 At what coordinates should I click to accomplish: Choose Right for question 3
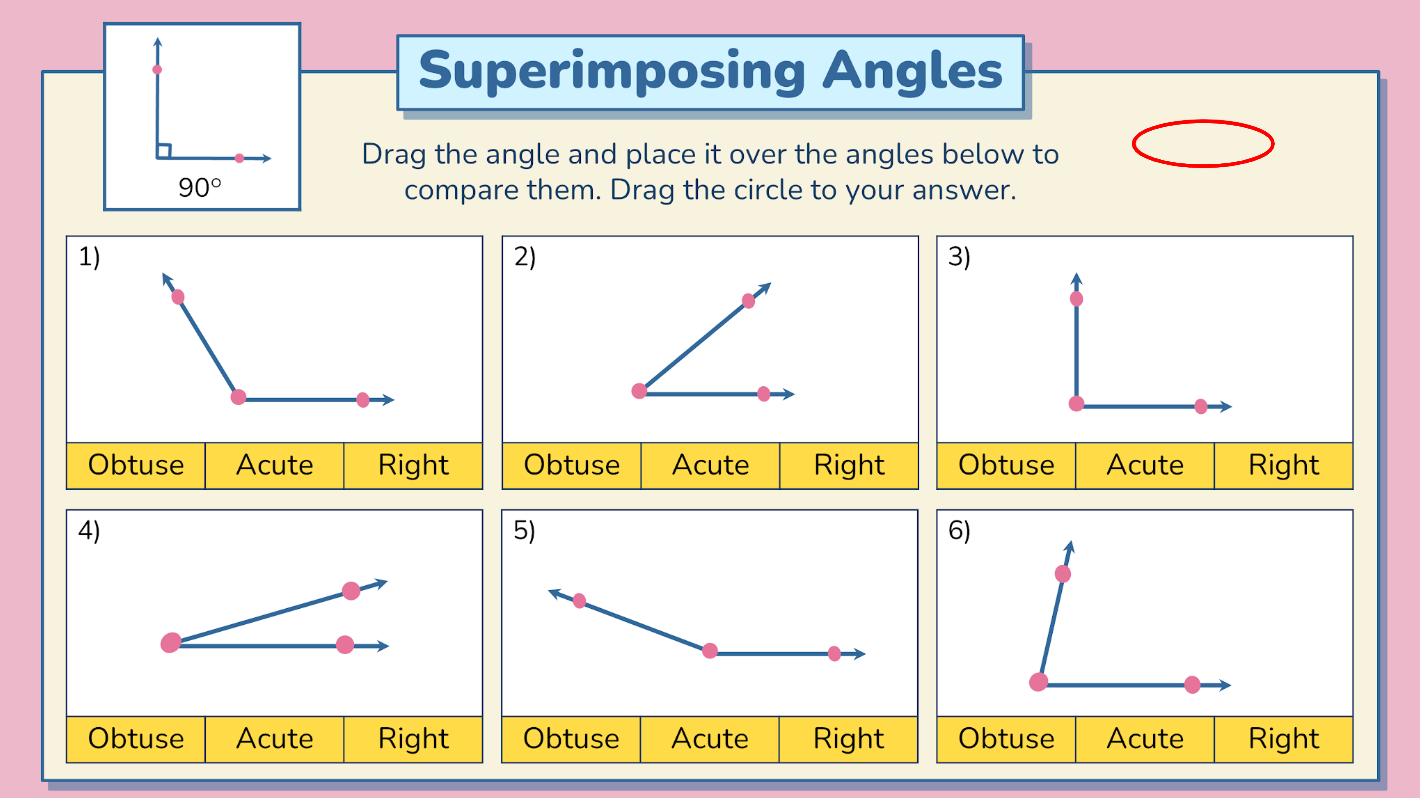(x=1284, y=465)
